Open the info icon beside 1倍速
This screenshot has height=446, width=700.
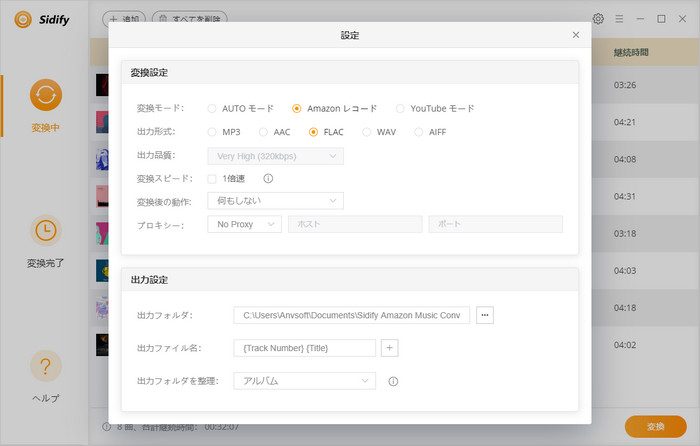pos(268,179)
